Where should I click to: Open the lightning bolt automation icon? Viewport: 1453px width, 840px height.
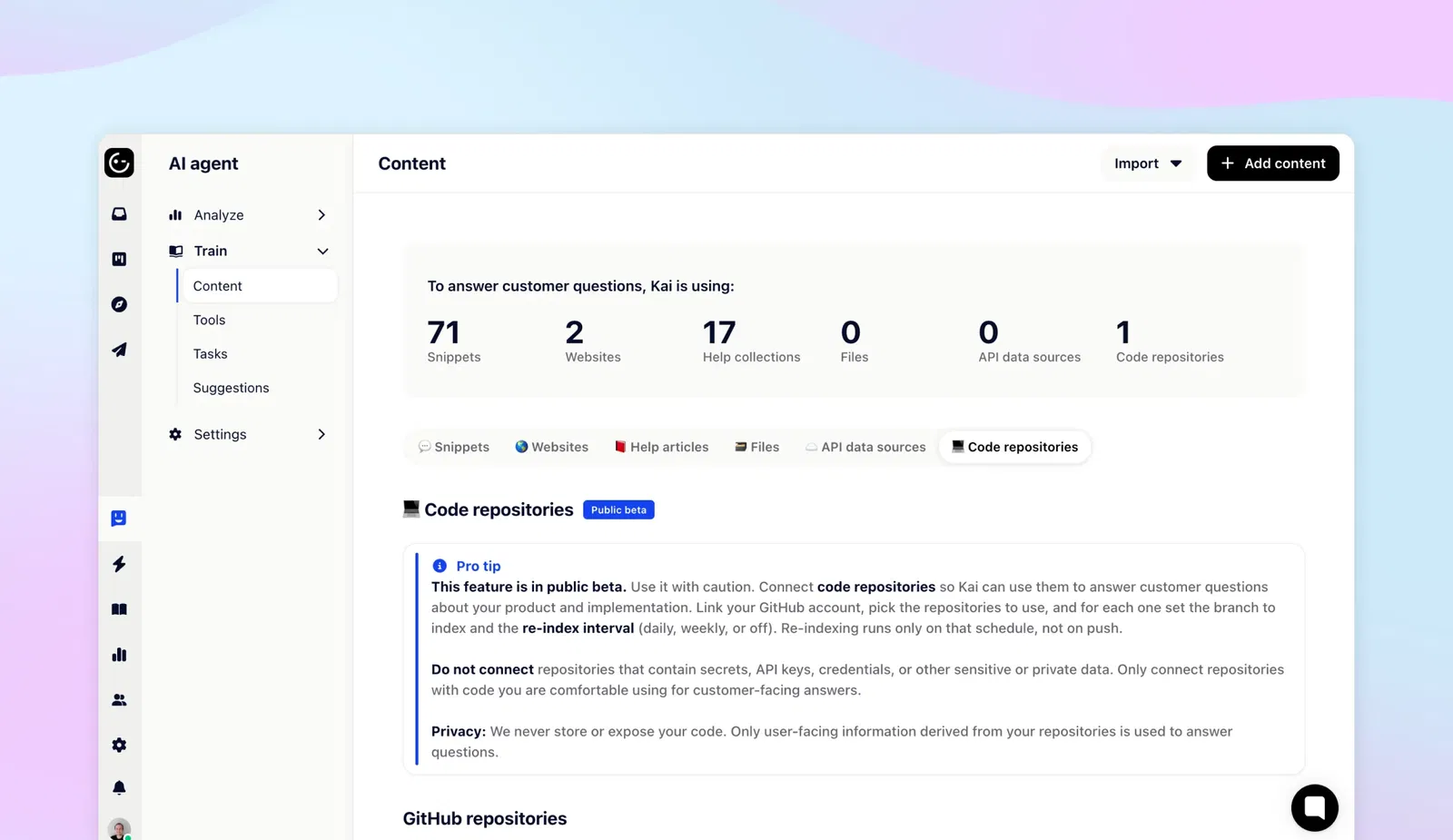click(x=119, y=564)
